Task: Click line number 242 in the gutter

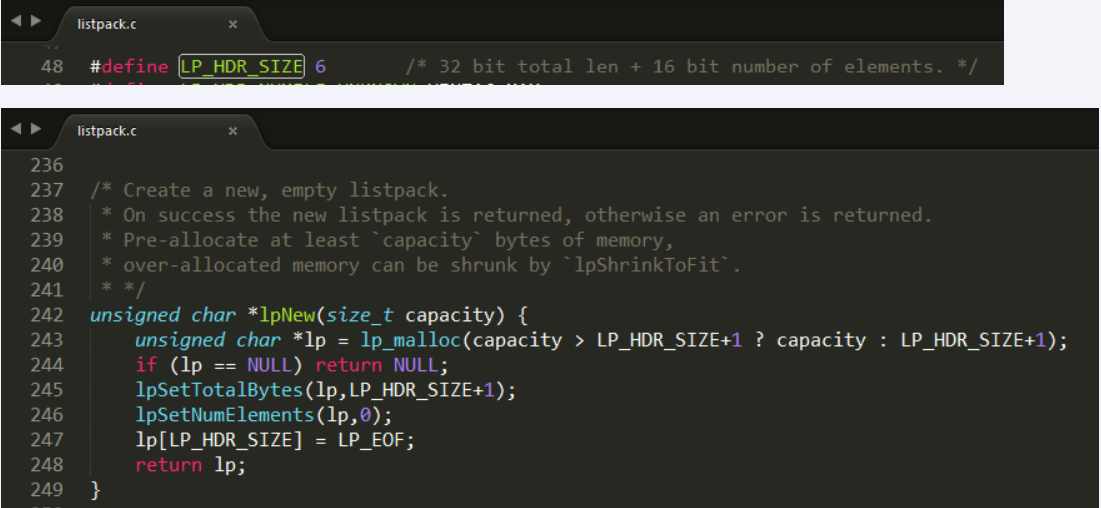Action: coord(46,315)
